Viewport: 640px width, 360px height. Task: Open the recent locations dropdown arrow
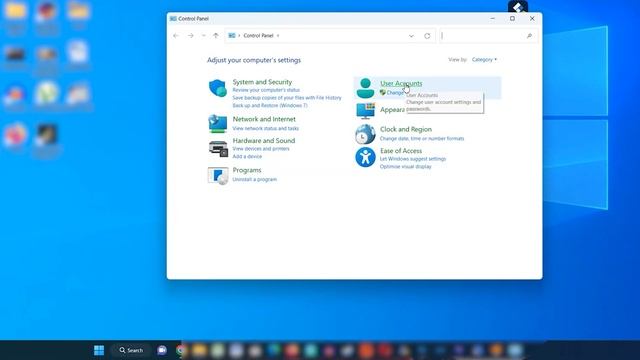point(204,36)
